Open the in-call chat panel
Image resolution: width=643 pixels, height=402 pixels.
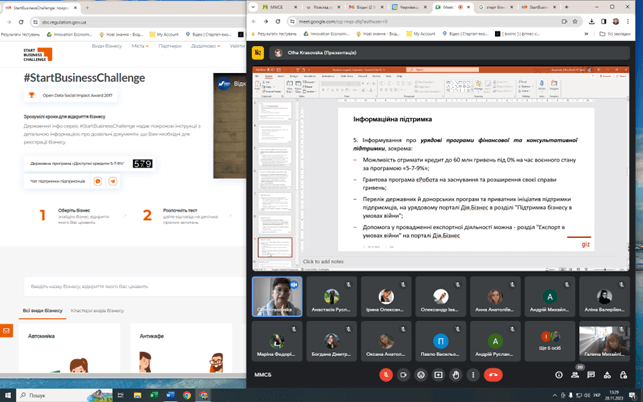tap(591, 375)
